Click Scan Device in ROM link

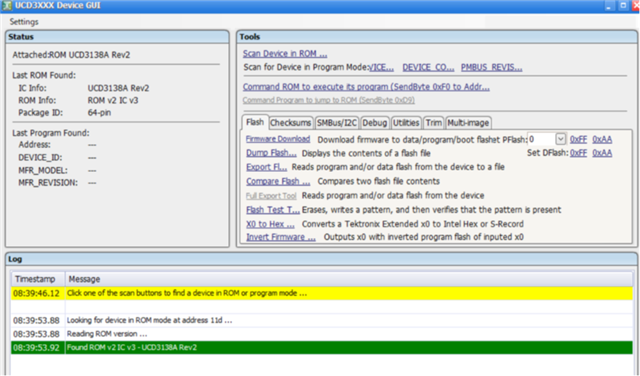pos(284,53)
